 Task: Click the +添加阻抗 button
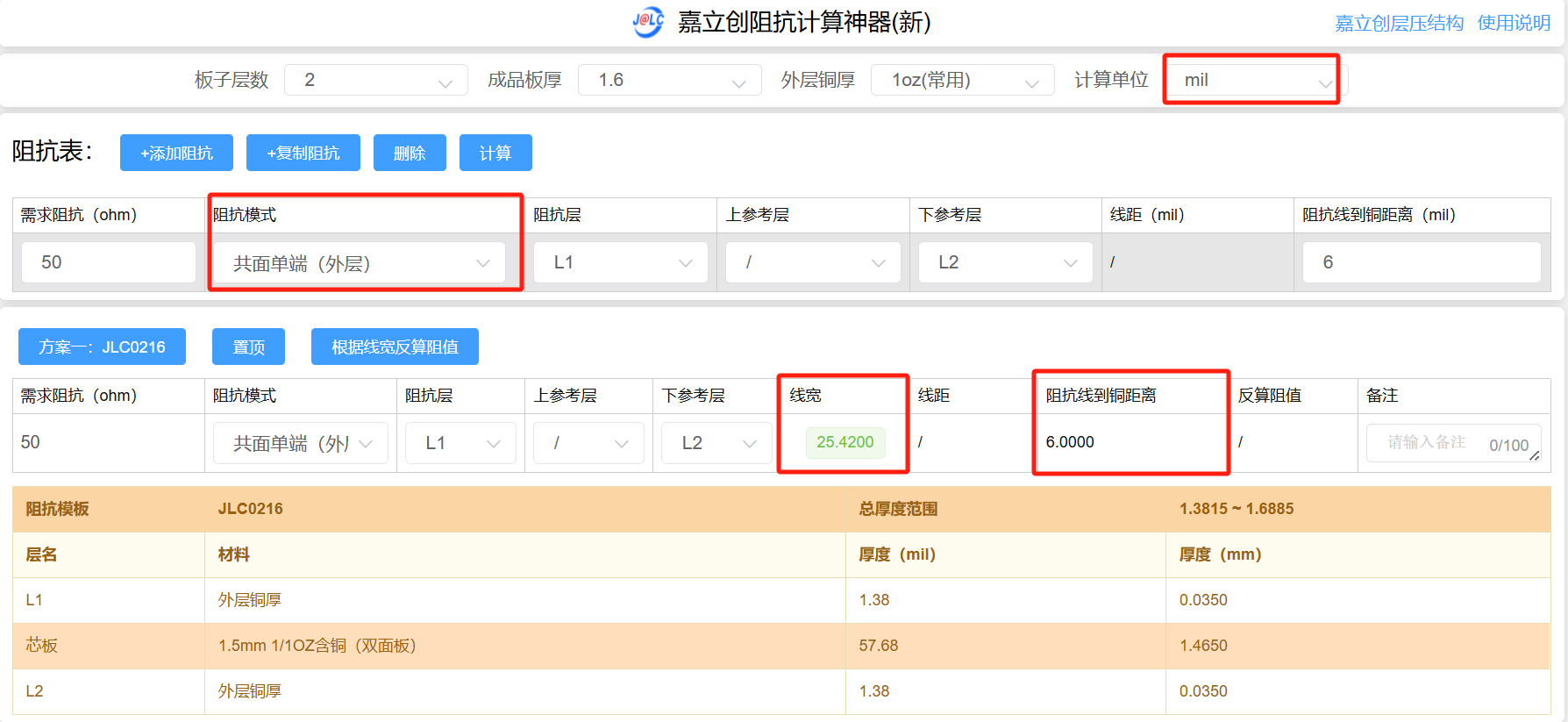coord(176,153)
